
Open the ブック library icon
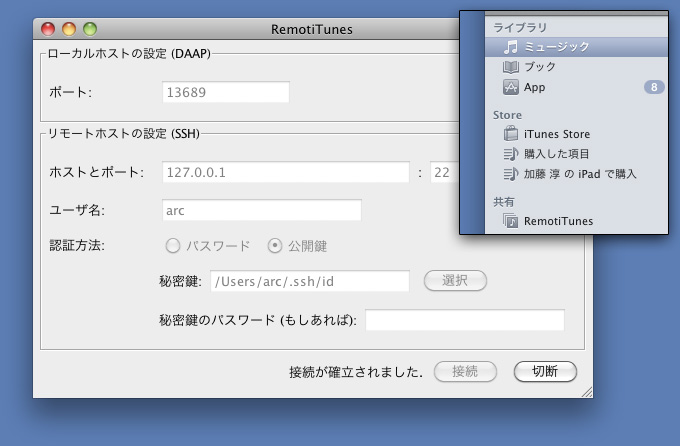[511, 67]
